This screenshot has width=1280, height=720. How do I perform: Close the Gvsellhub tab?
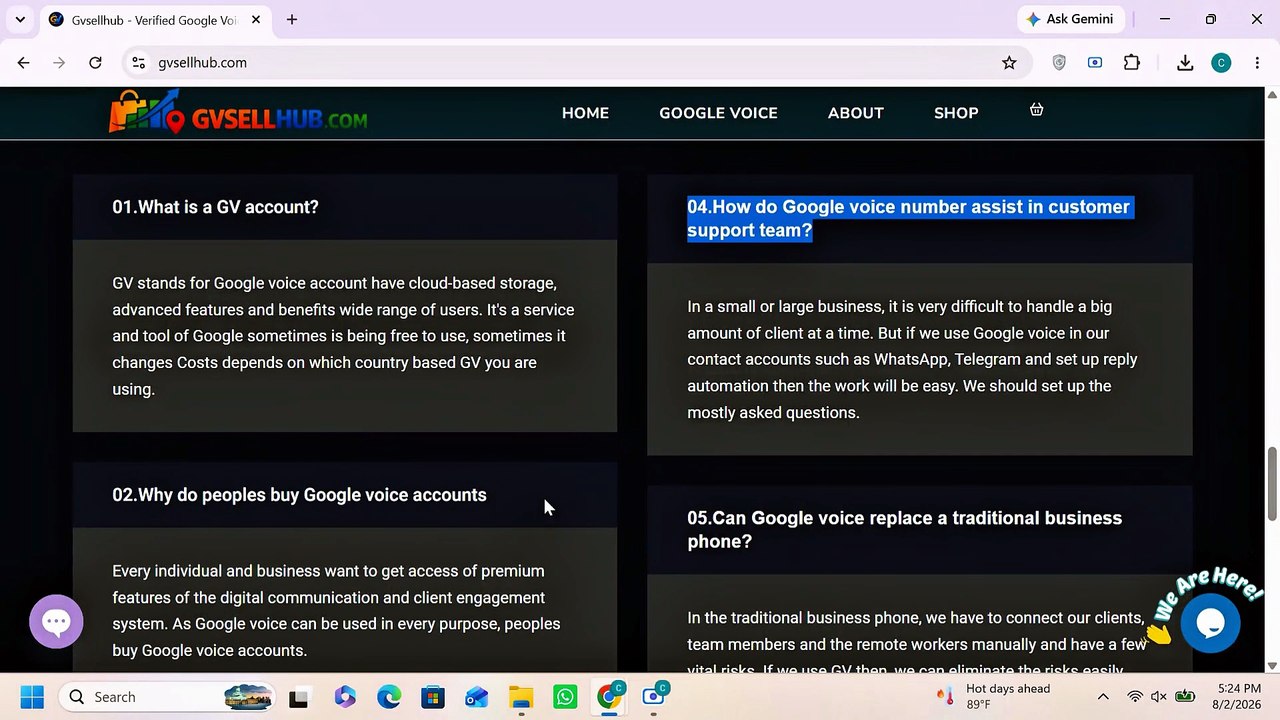256,19
